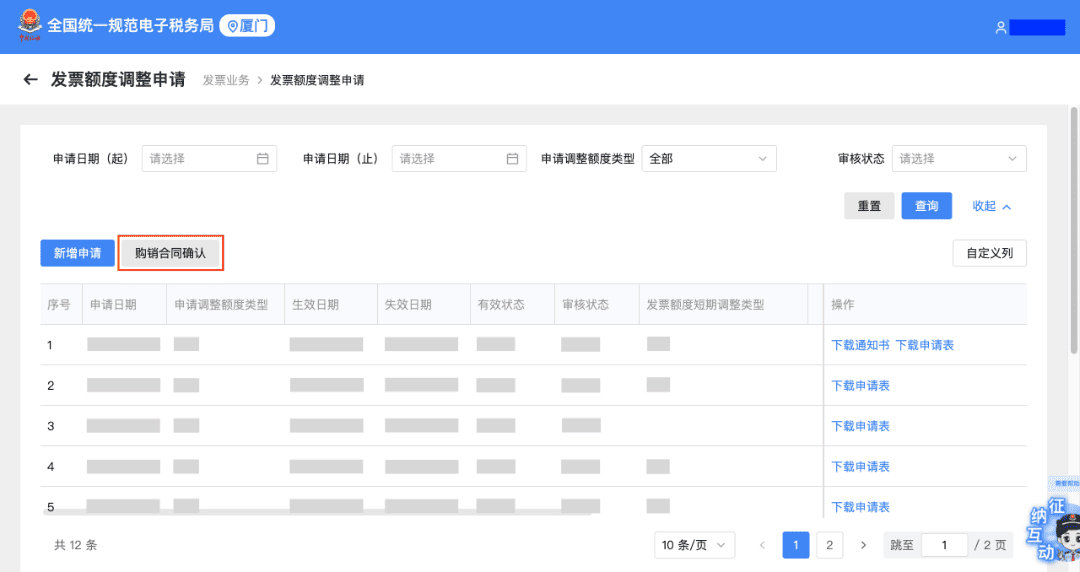Open the 厦门 location selector
This screenshot has height=572, width=1080.
[x=246, y=26]
